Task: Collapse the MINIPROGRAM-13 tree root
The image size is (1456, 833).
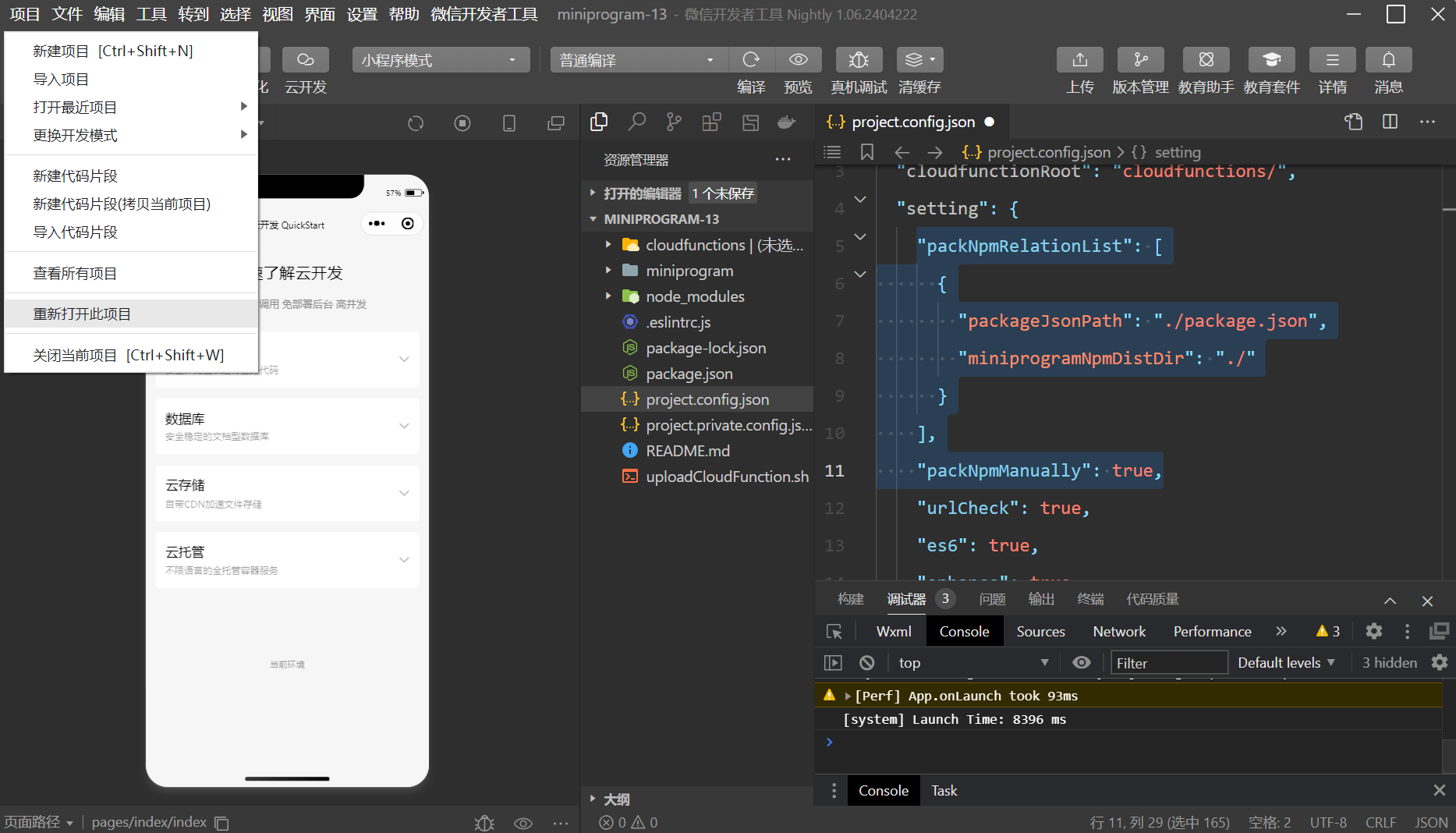Action: [x=593, y=219]
